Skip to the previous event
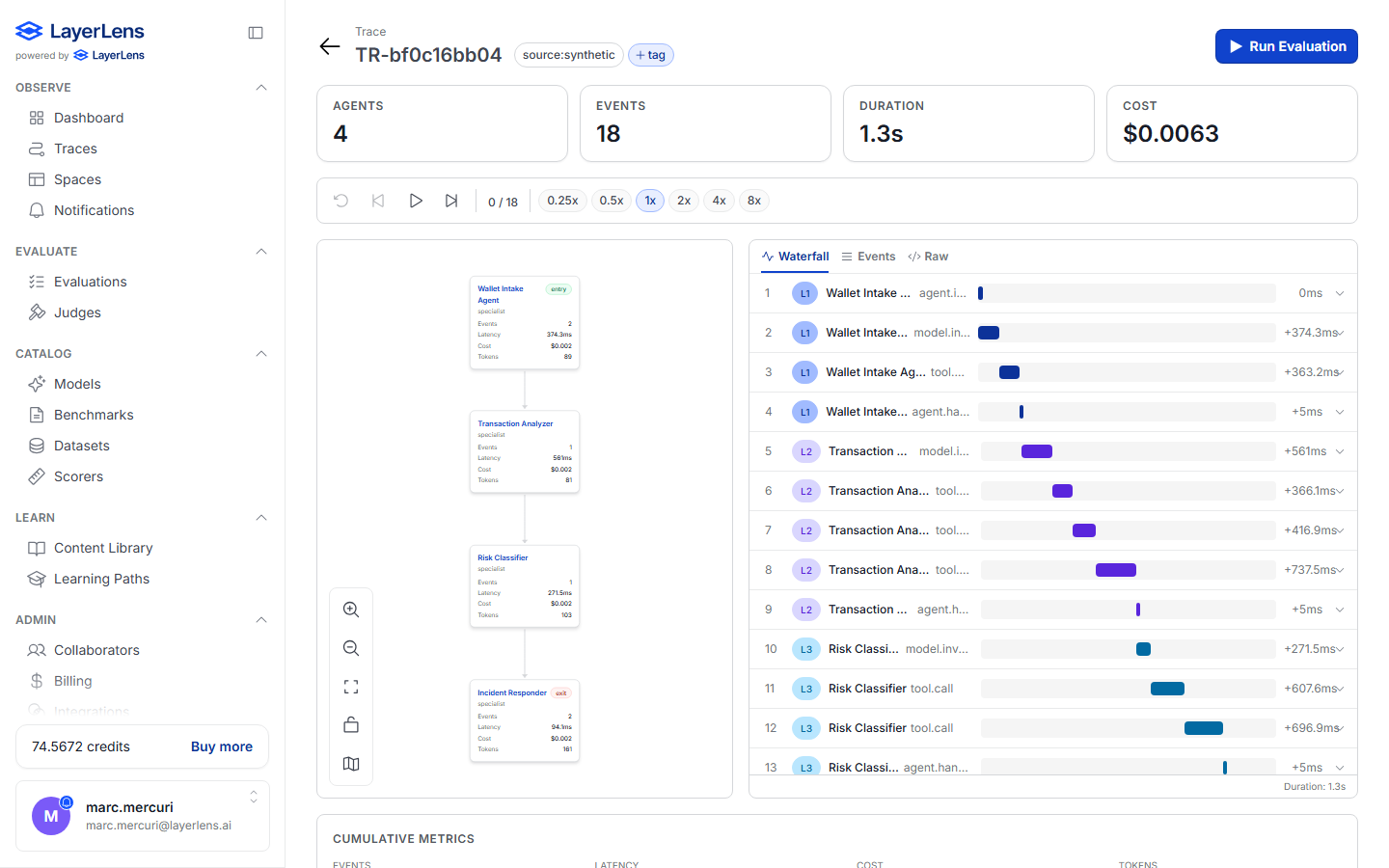Screen dimensions: 1389x868 tap(378, 201)
